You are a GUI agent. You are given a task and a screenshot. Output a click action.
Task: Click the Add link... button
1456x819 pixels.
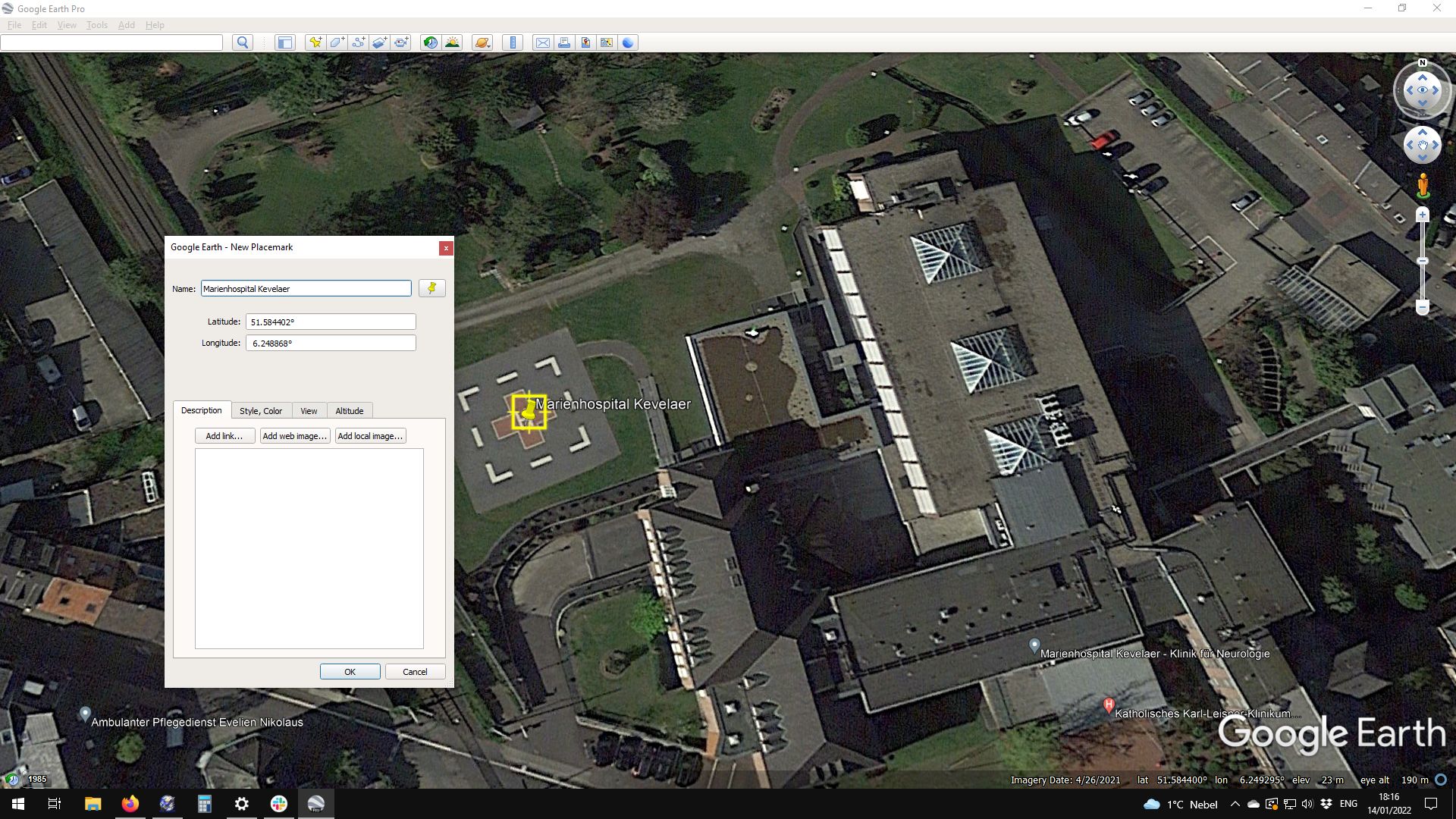224,436
